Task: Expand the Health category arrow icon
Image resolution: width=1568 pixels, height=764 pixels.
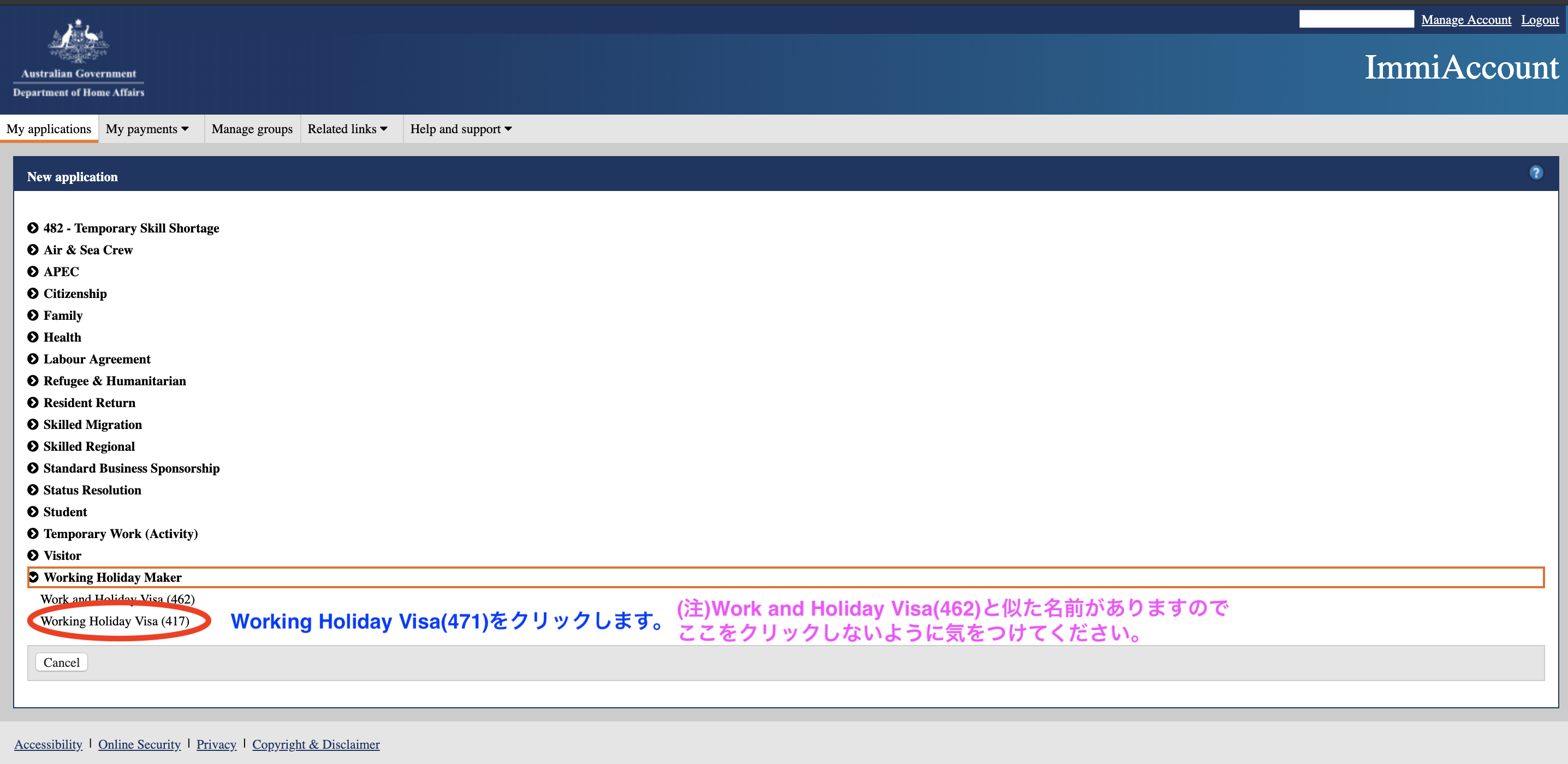Action: (x=33, y=338)
